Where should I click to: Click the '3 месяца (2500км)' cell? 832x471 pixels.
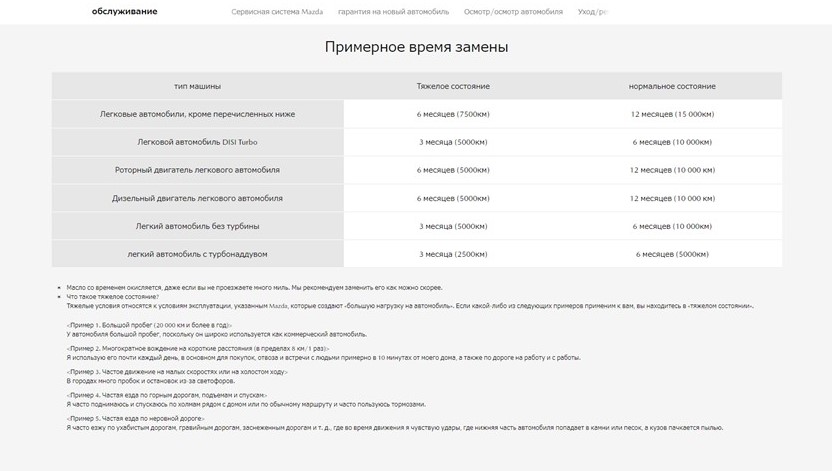tap(453, 254)
